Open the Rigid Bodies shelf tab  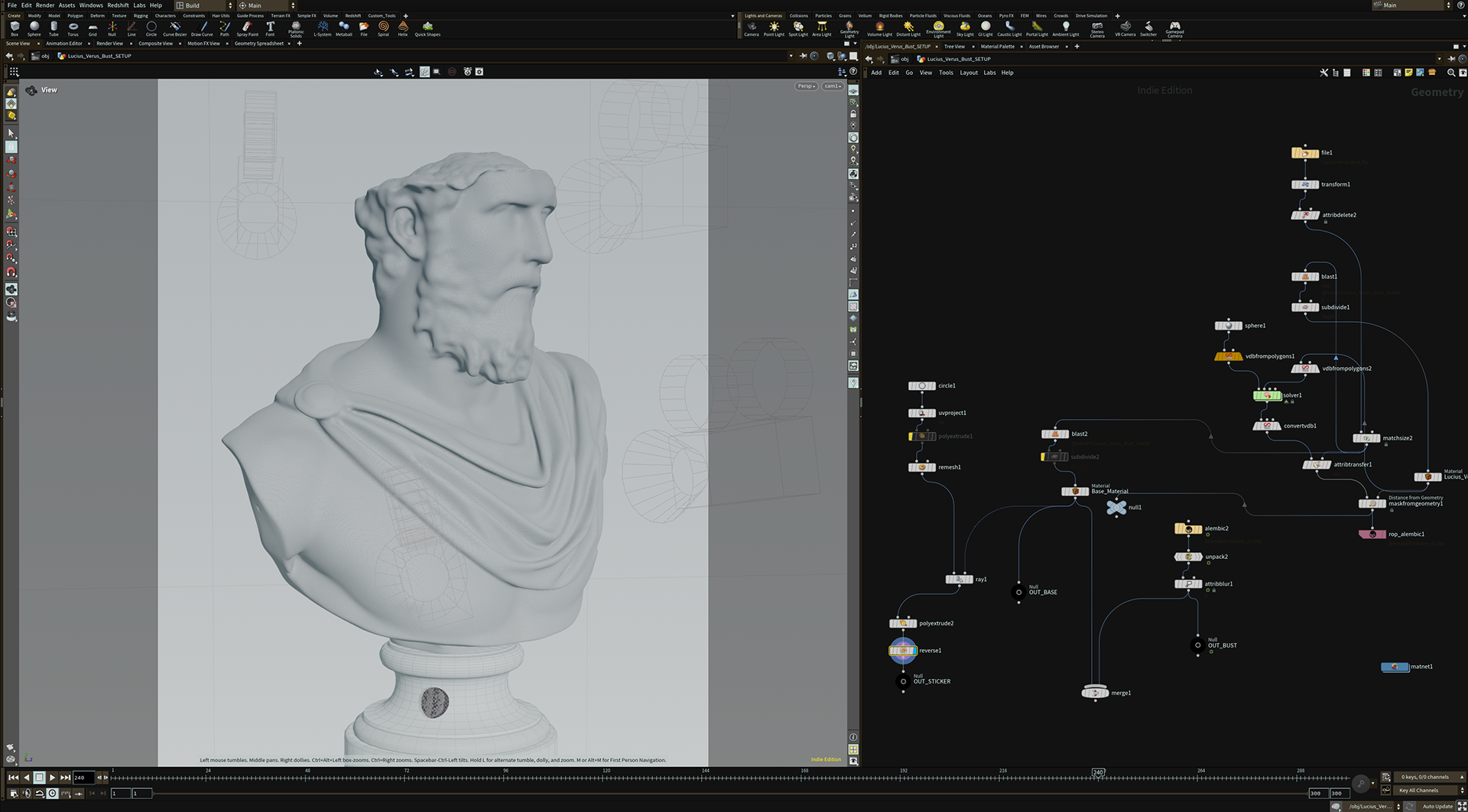[891, 15]
